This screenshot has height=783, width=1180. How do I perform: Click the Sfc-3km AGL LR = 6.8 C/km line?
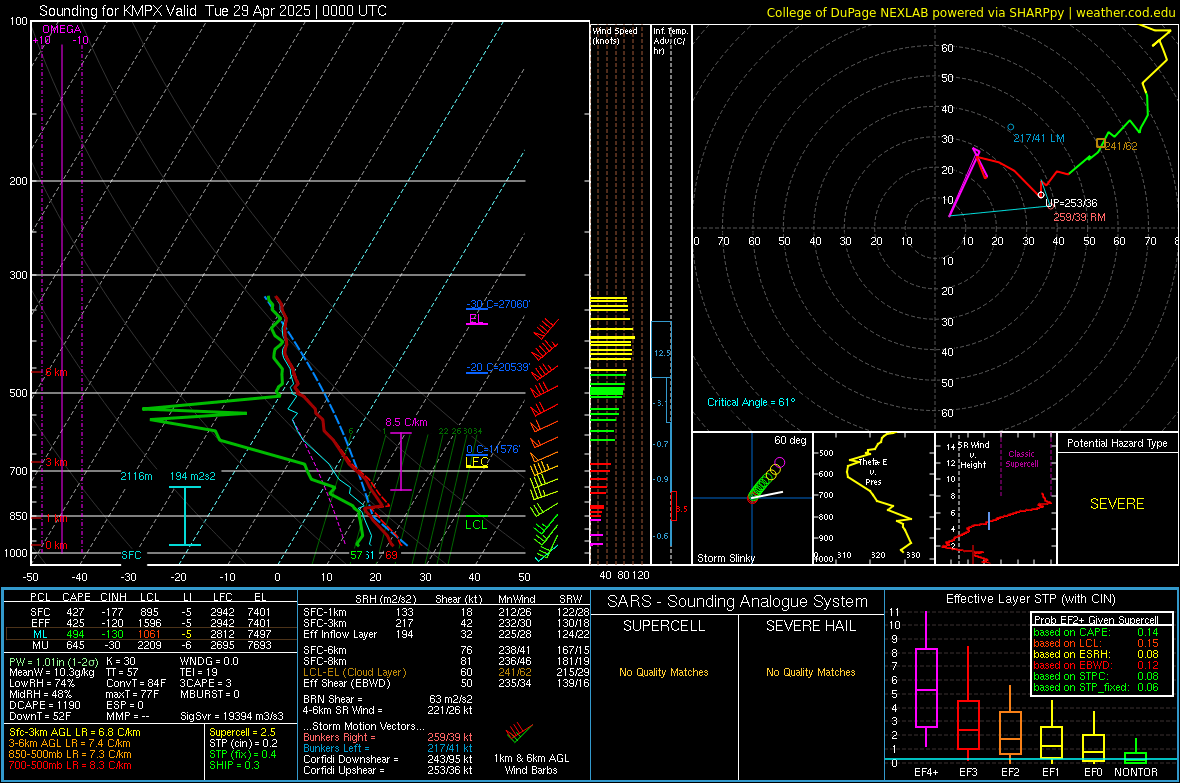[75, 733]
